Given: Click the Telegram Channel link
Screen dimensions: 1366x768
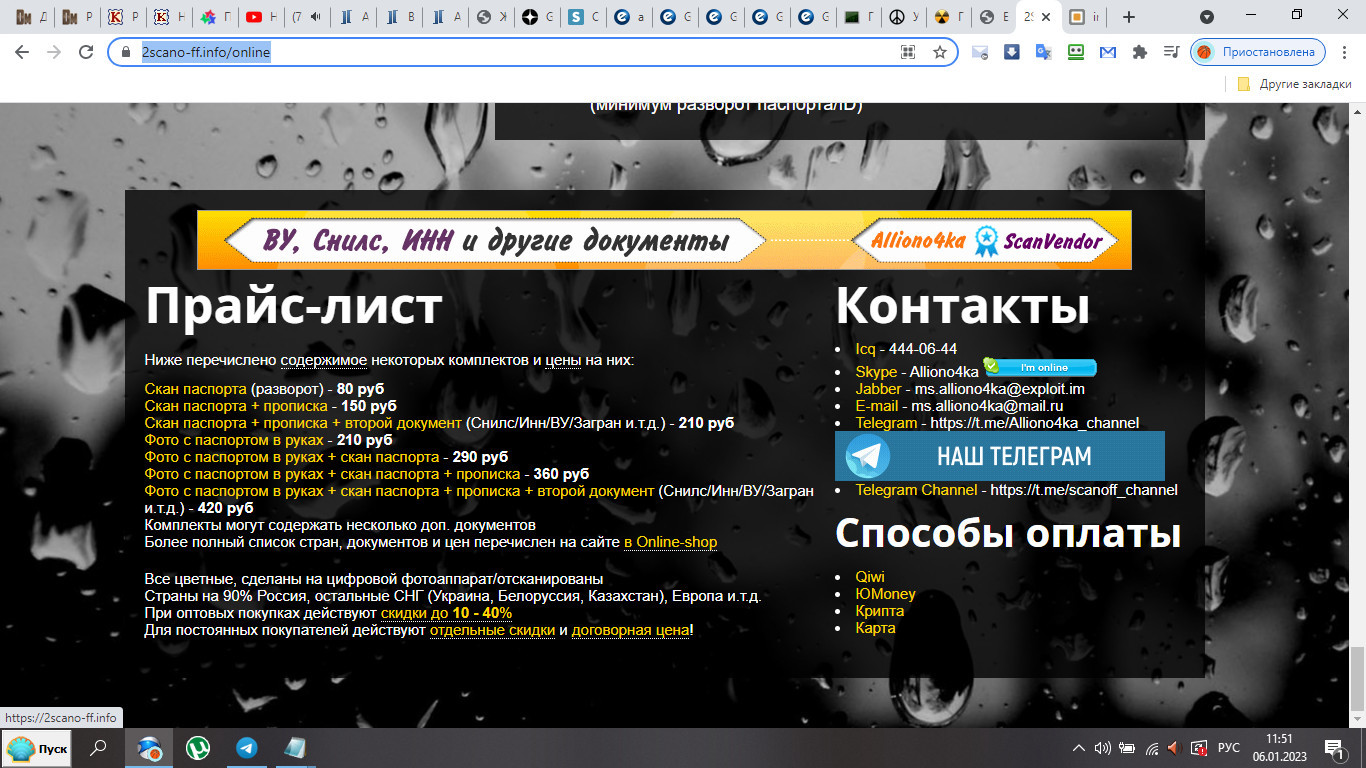Looking at the screenshot, I should click(916, 490).
